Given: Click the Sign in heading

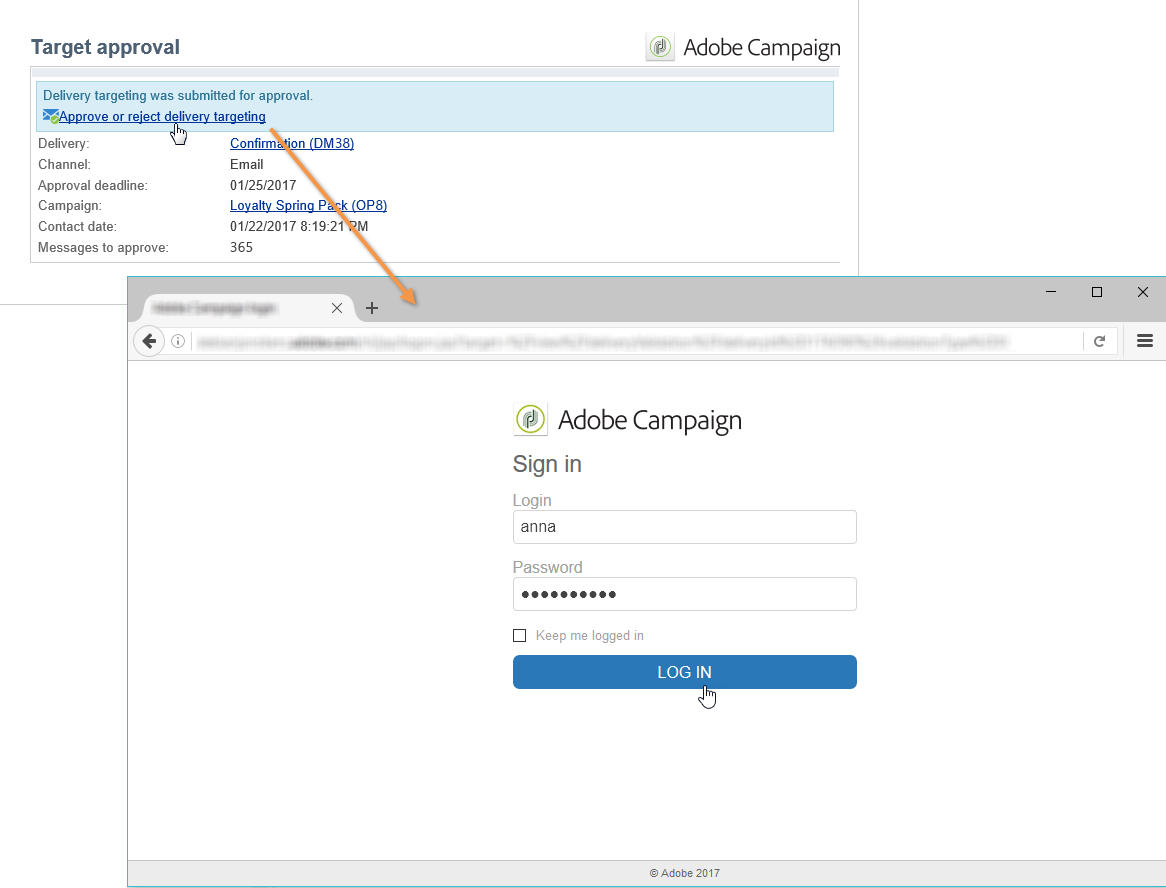Looking at the screenshot, I should click(547, 464).
